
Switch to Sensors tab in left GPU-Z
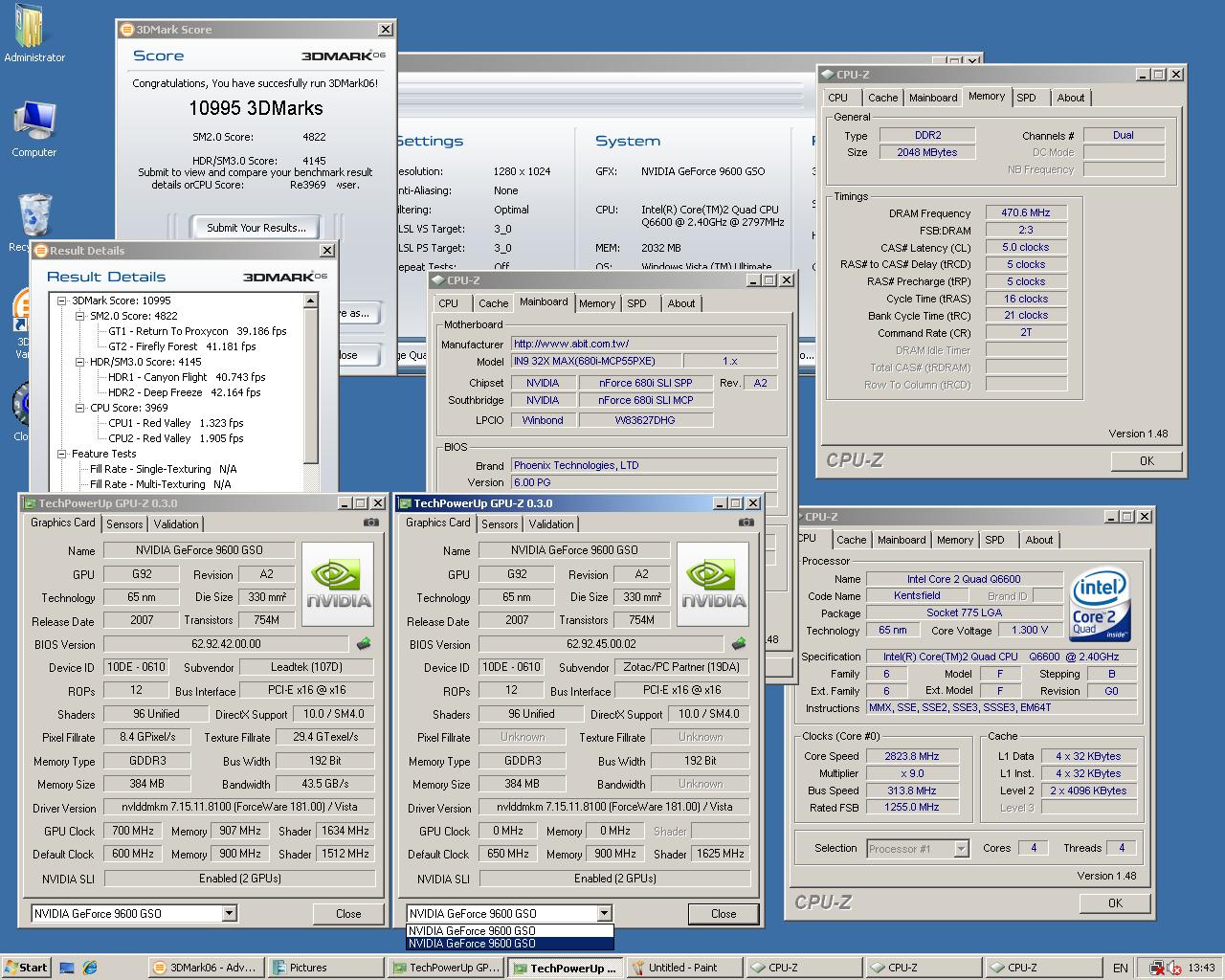click(x=124, y=524)
